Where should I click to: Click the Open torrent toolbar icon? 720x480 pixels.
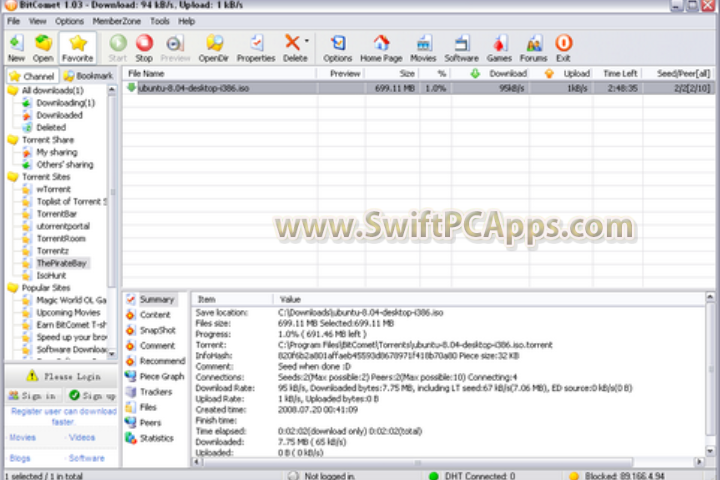43,48
